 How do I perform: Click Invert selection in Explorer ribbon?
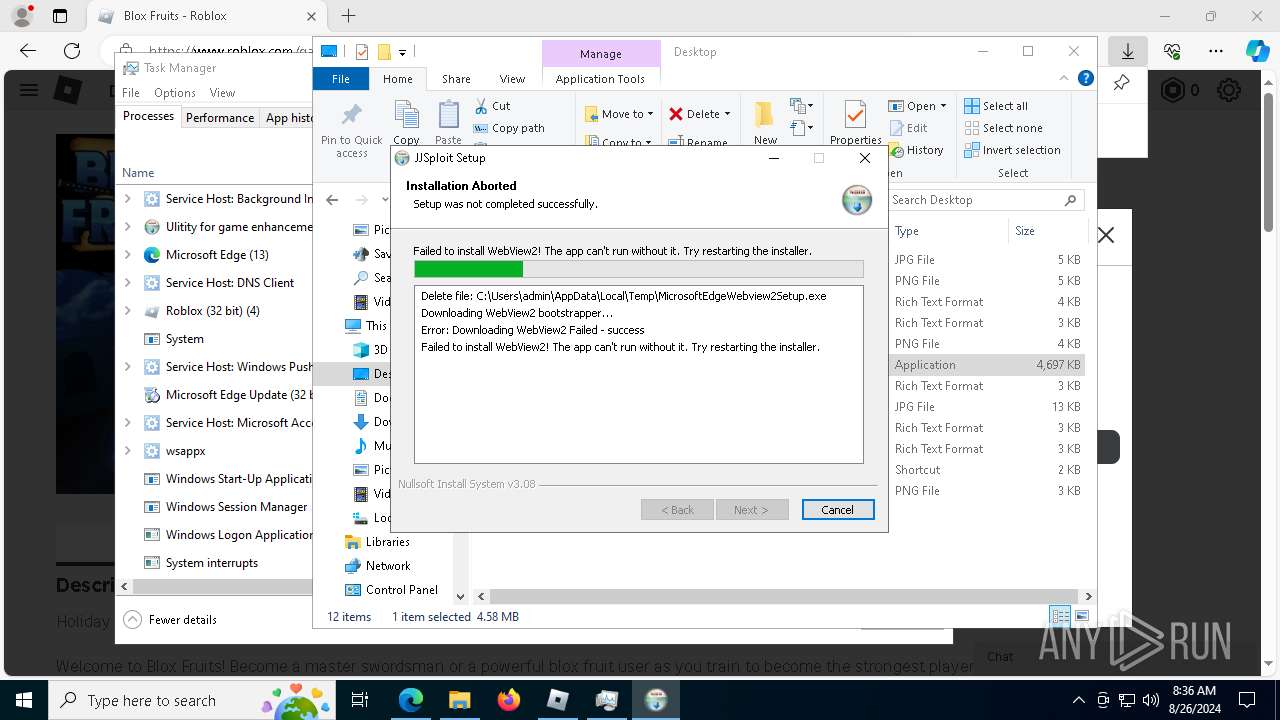click(1012, 150)
